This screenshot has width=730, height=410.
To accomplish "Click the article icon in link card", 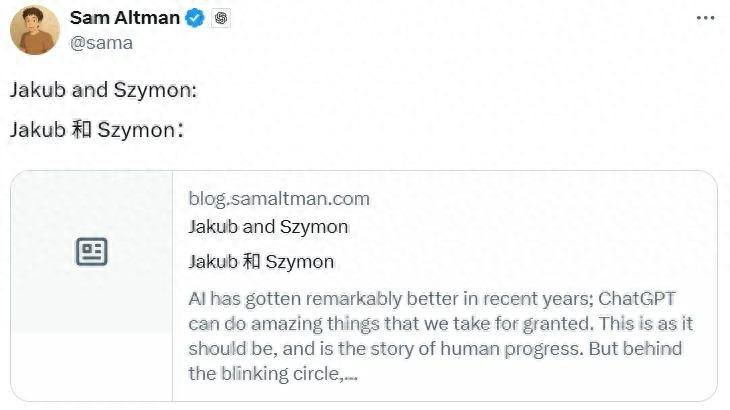I will (92, 252).
